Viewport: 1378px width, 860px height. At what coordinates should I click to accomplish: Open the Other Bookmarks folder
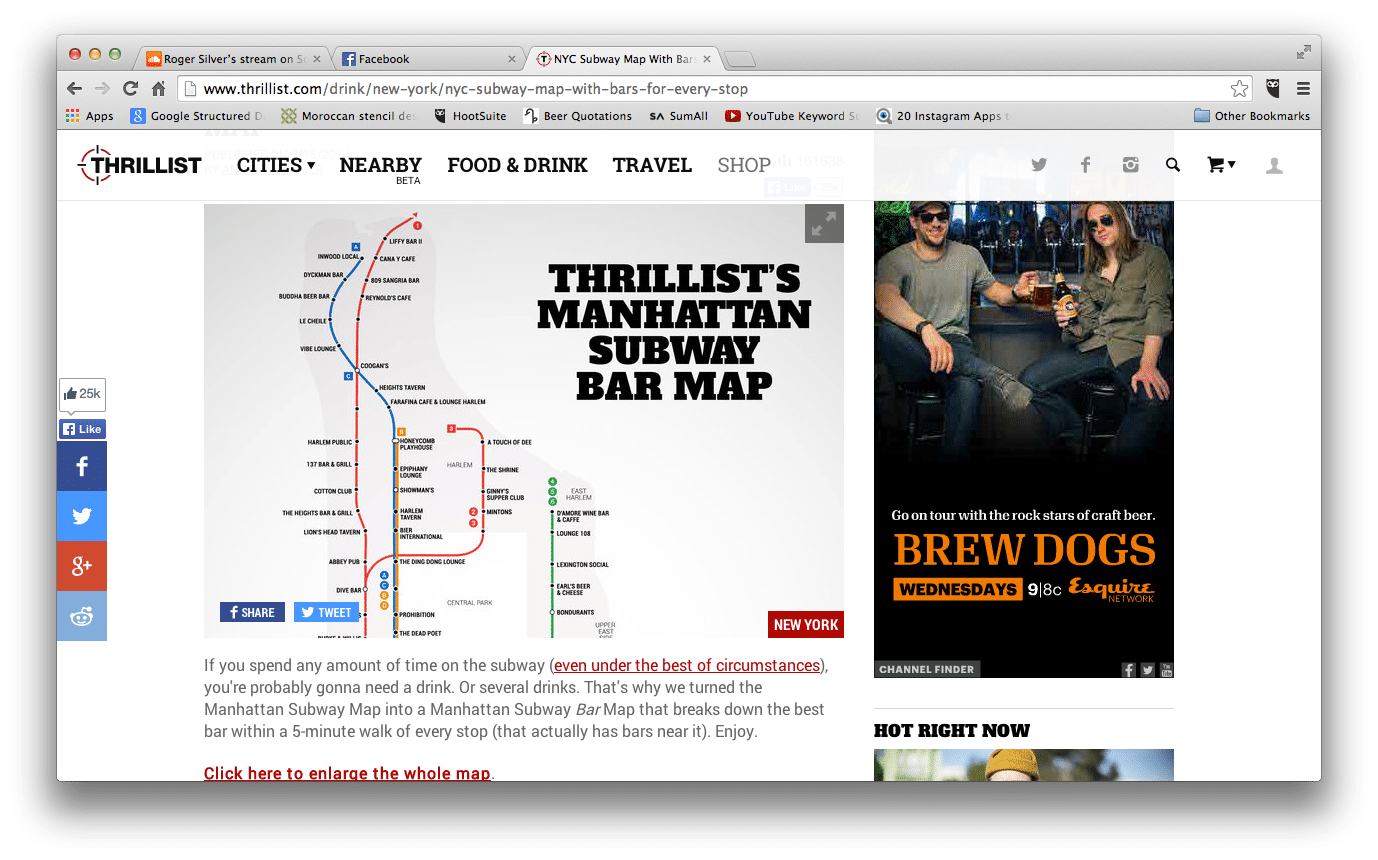click(x=1252, y=116)
